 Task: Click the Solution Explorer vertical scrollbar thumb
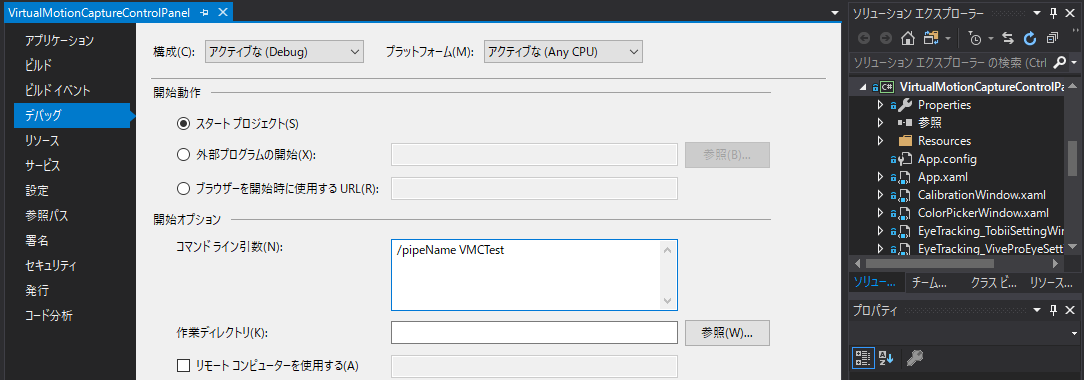(x=1072, y=159)
